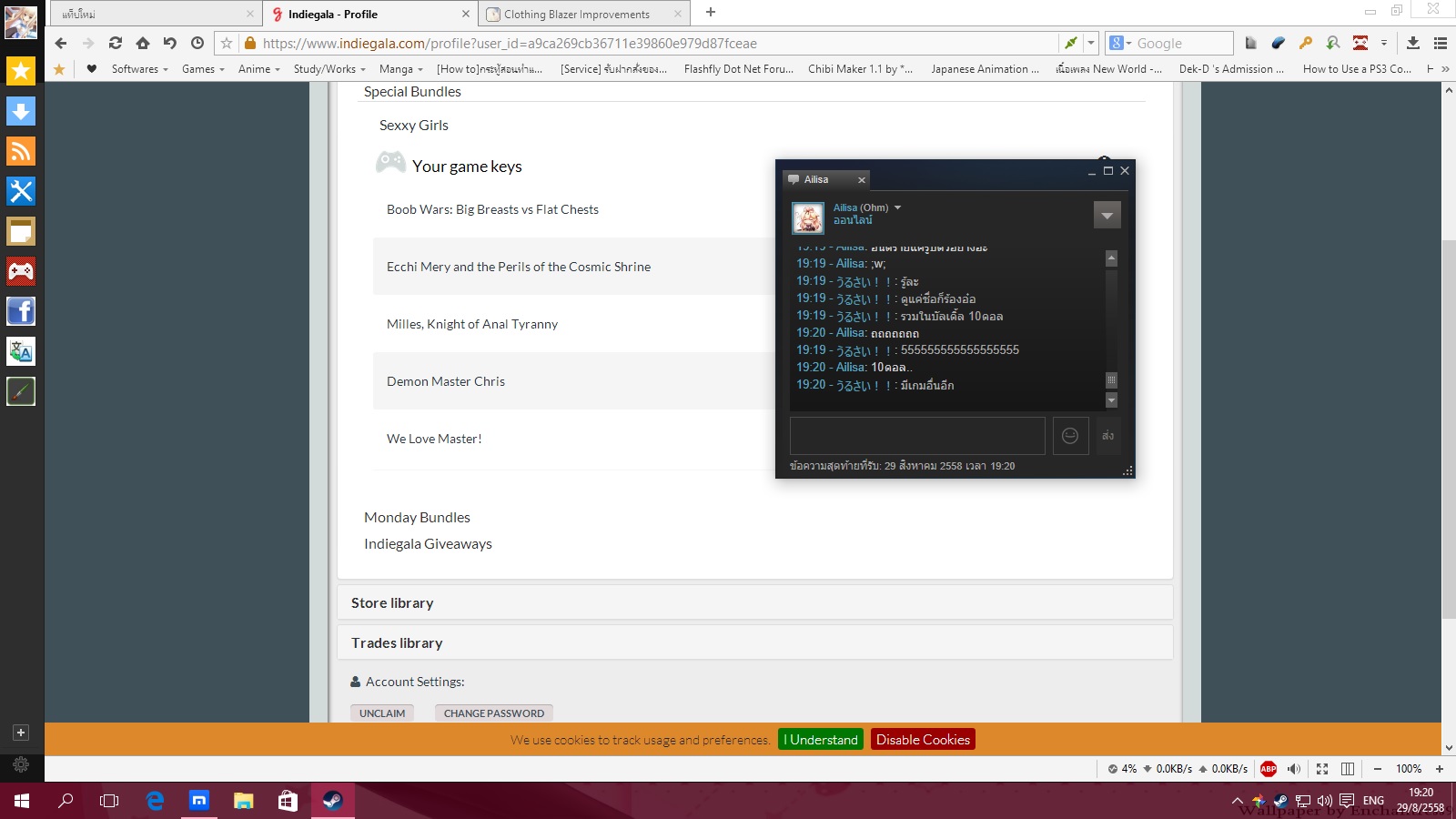Add a sidebar extension with the plus icon

click(x=21, y=733)
